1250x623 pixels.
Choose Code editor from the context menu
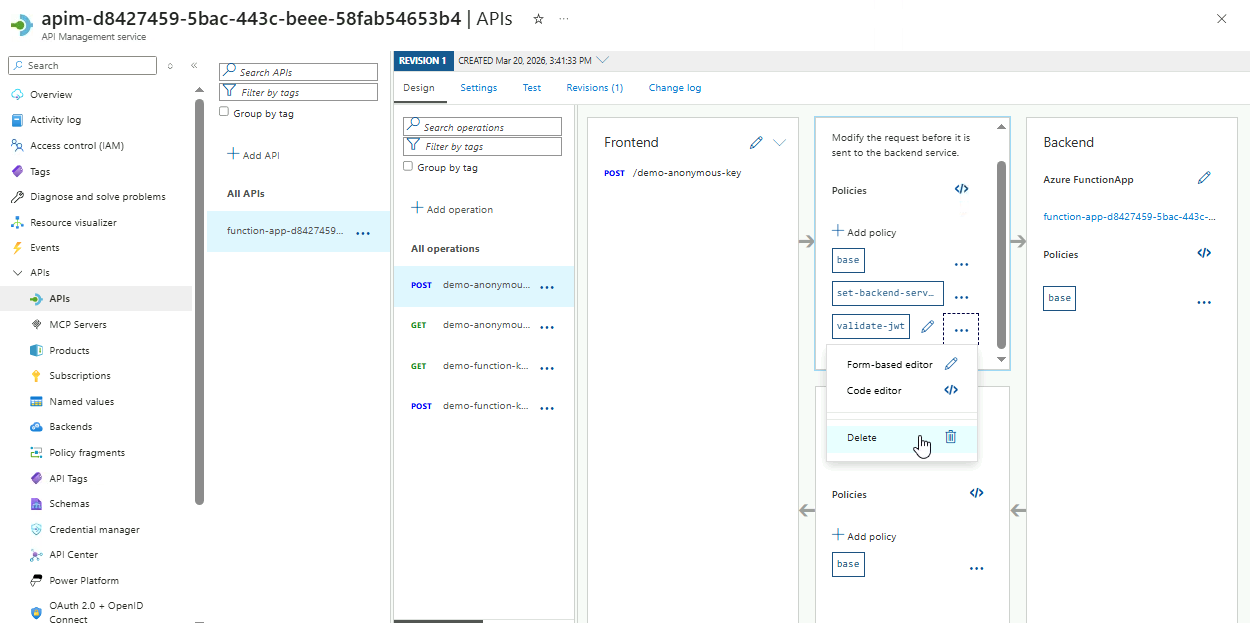(874, 391)
